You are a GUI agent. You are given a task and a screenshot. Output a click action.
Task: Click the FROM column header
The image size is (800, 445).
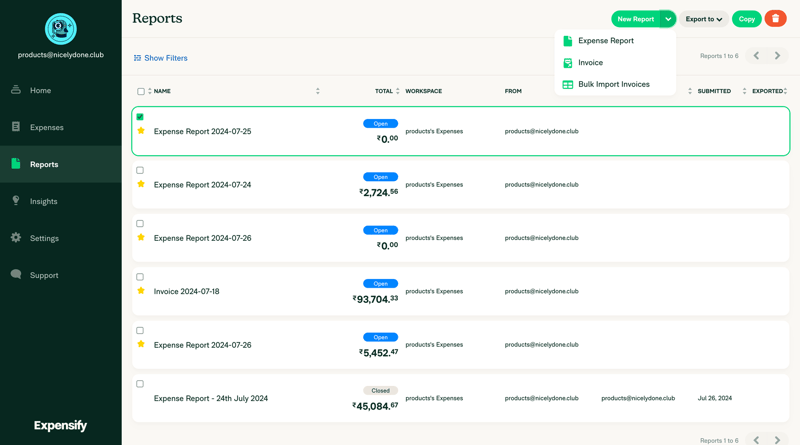[513, 91]
